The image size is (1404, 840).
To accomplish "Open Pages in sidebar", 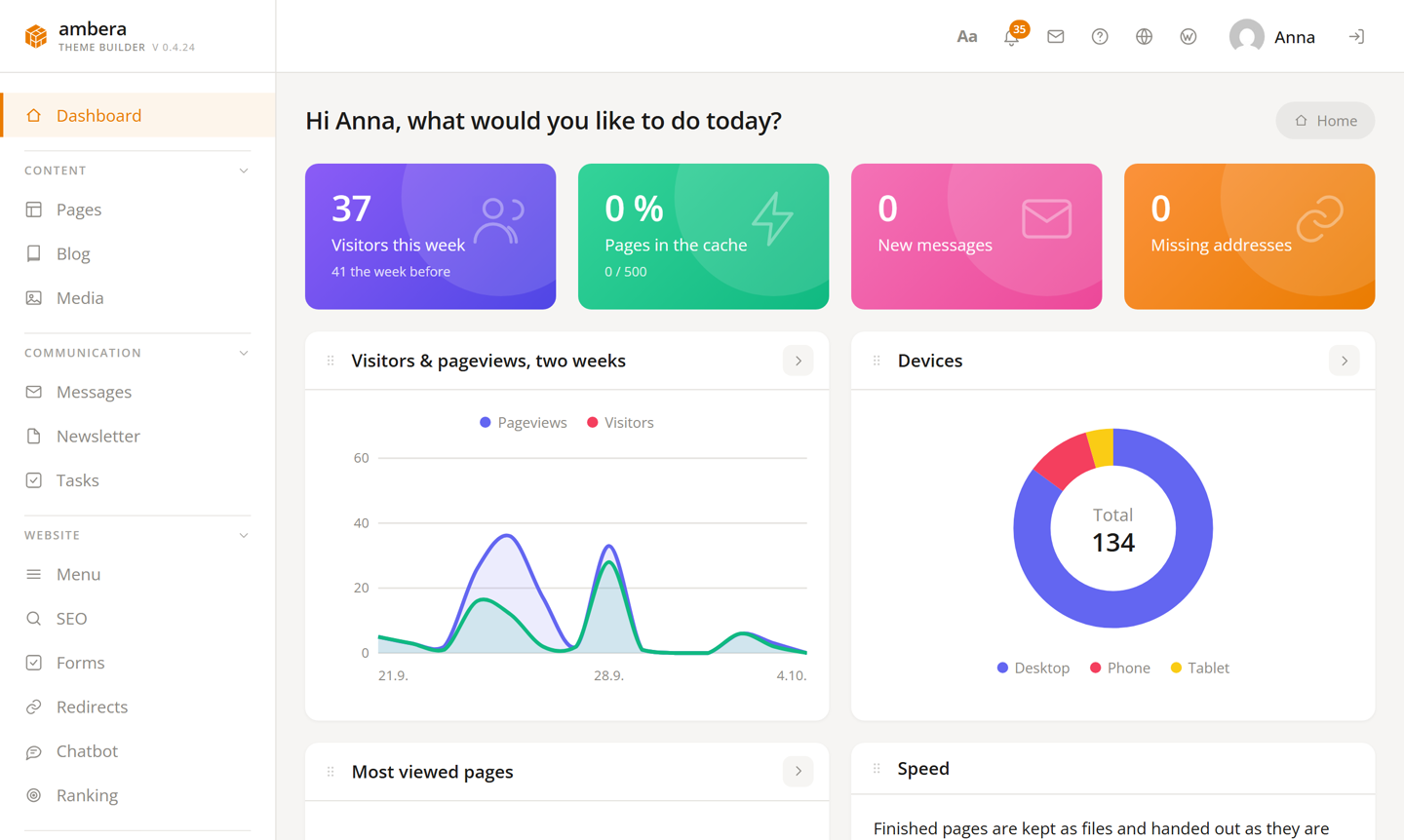I will click(137, 210).
